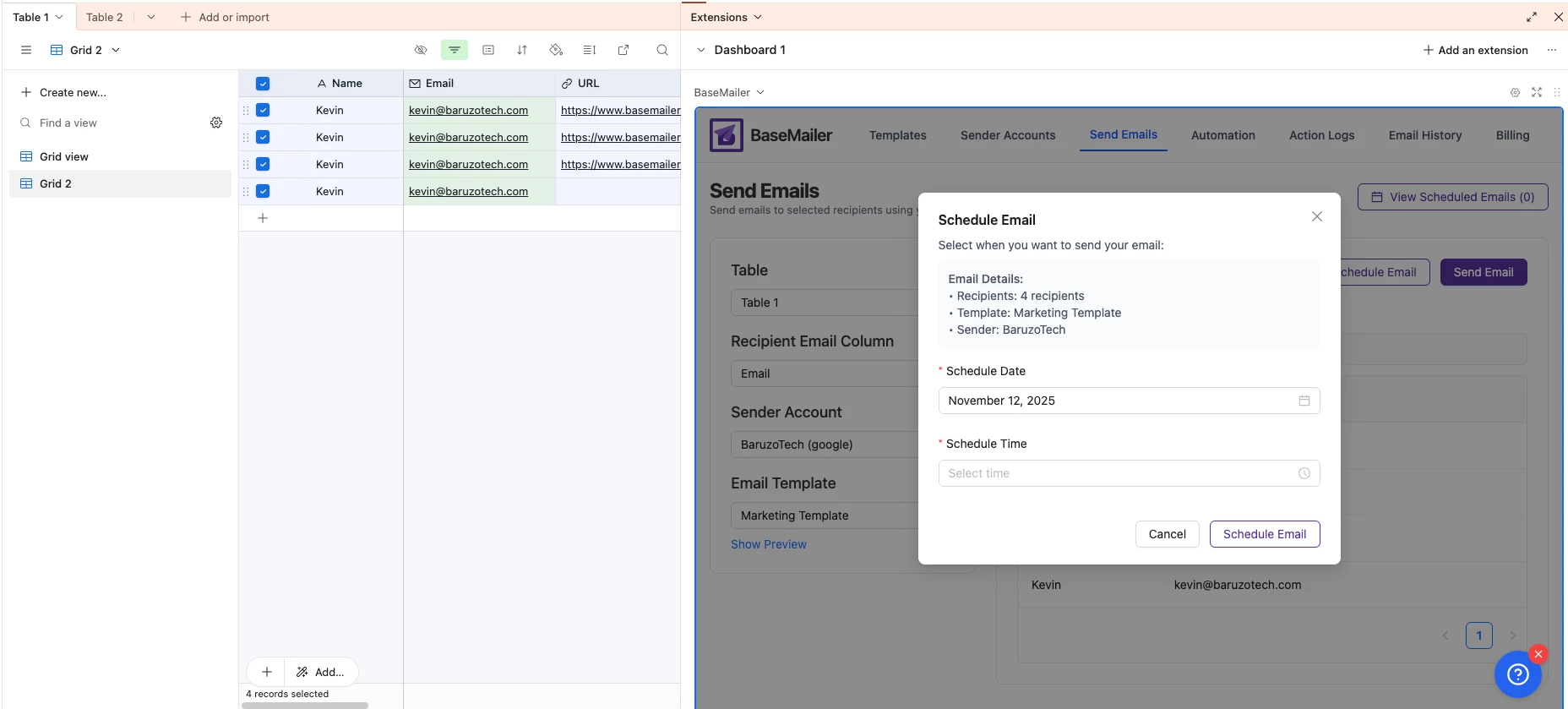Open the Table 1 tab dropdown
1568x709 pixels.
click(x=59, y=17)
